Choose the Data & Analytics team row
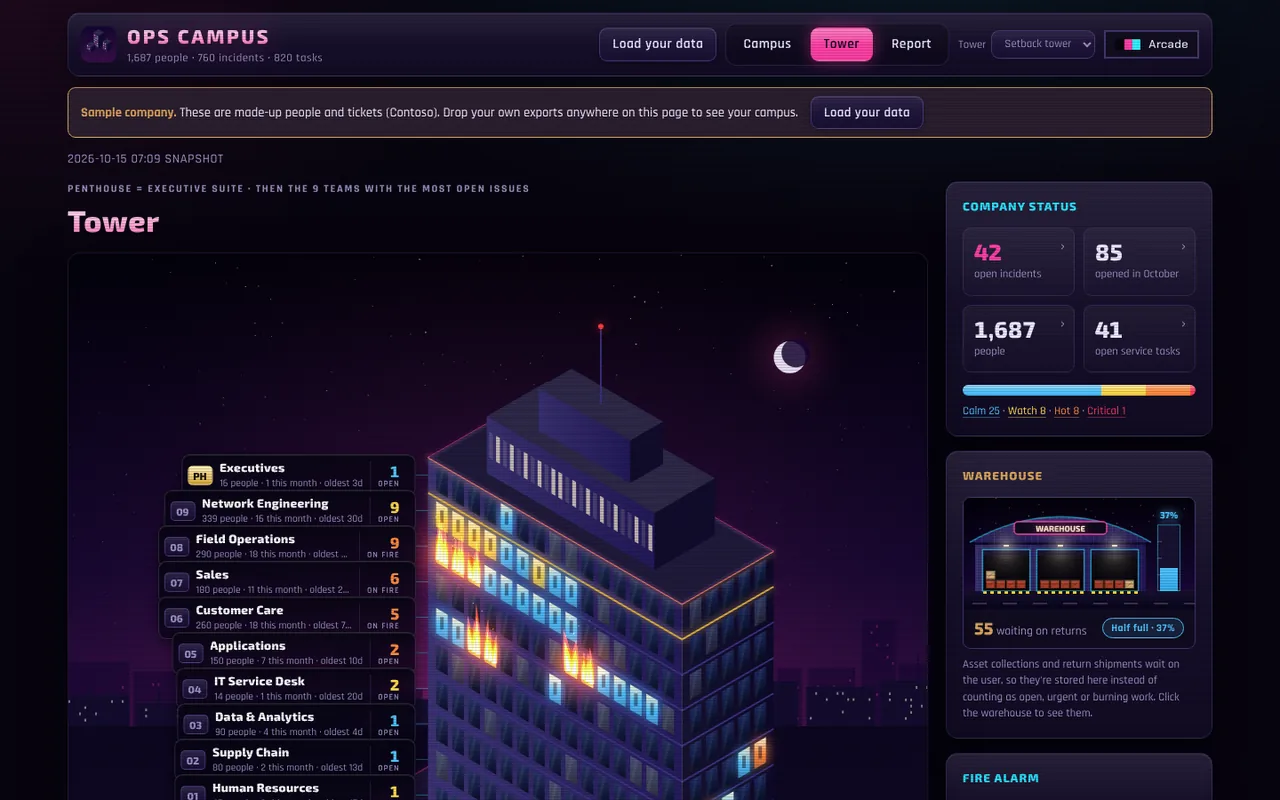Image resolution: width=1280 pixels, height=800 pixels. click(x=296, y=724)
